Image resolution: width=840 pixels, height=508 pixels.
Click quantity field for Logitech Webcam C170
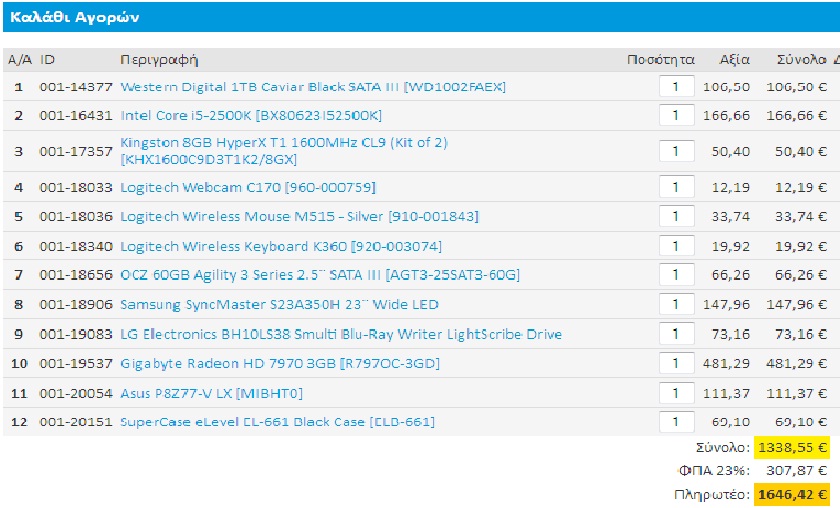(x=677, y=187)
